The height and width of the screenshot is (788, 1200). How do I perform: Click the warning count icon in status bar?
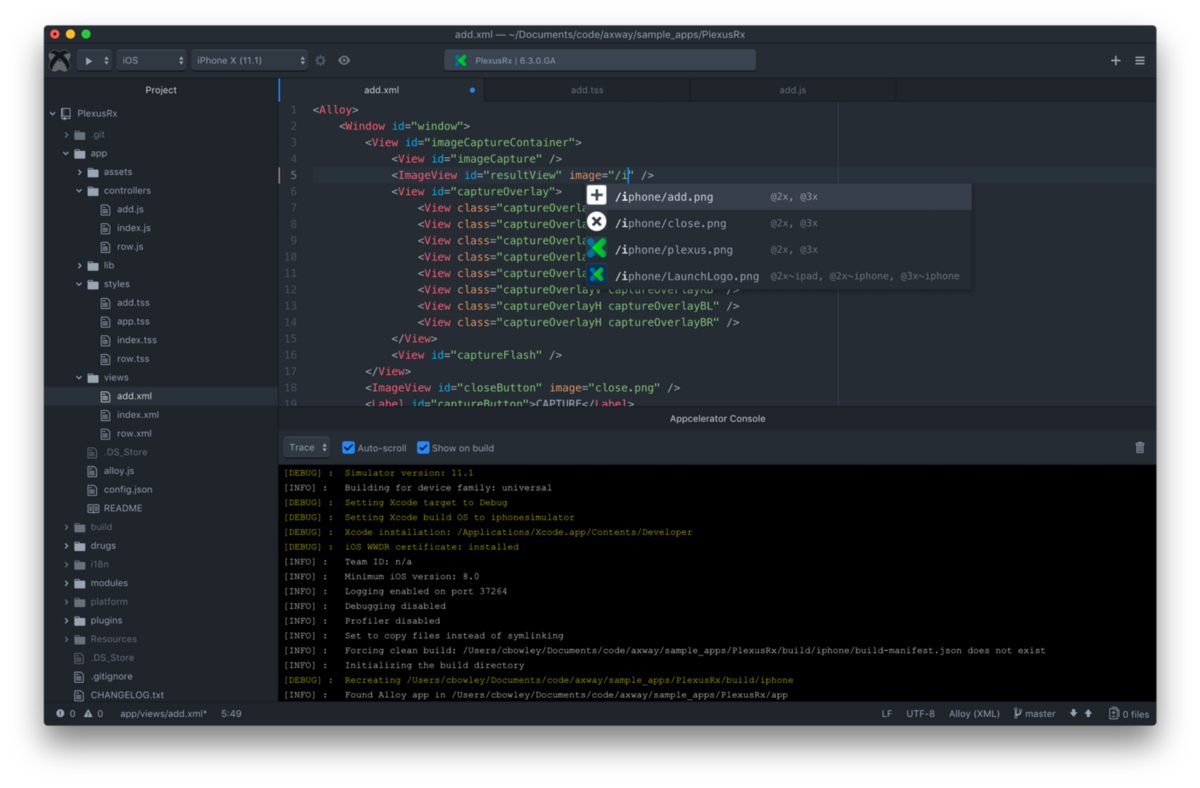(x=88, y=714)
